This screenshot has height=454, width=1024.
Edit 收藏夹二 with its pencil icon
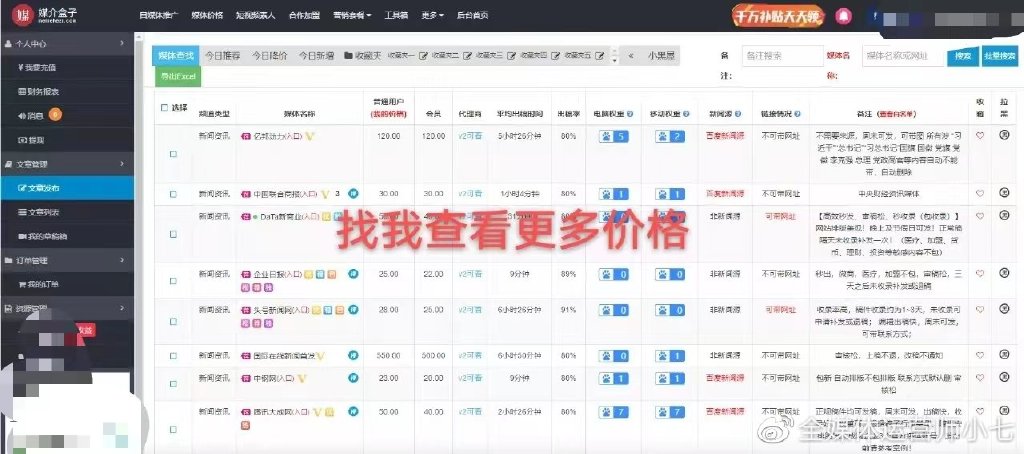tap(467, 56)
